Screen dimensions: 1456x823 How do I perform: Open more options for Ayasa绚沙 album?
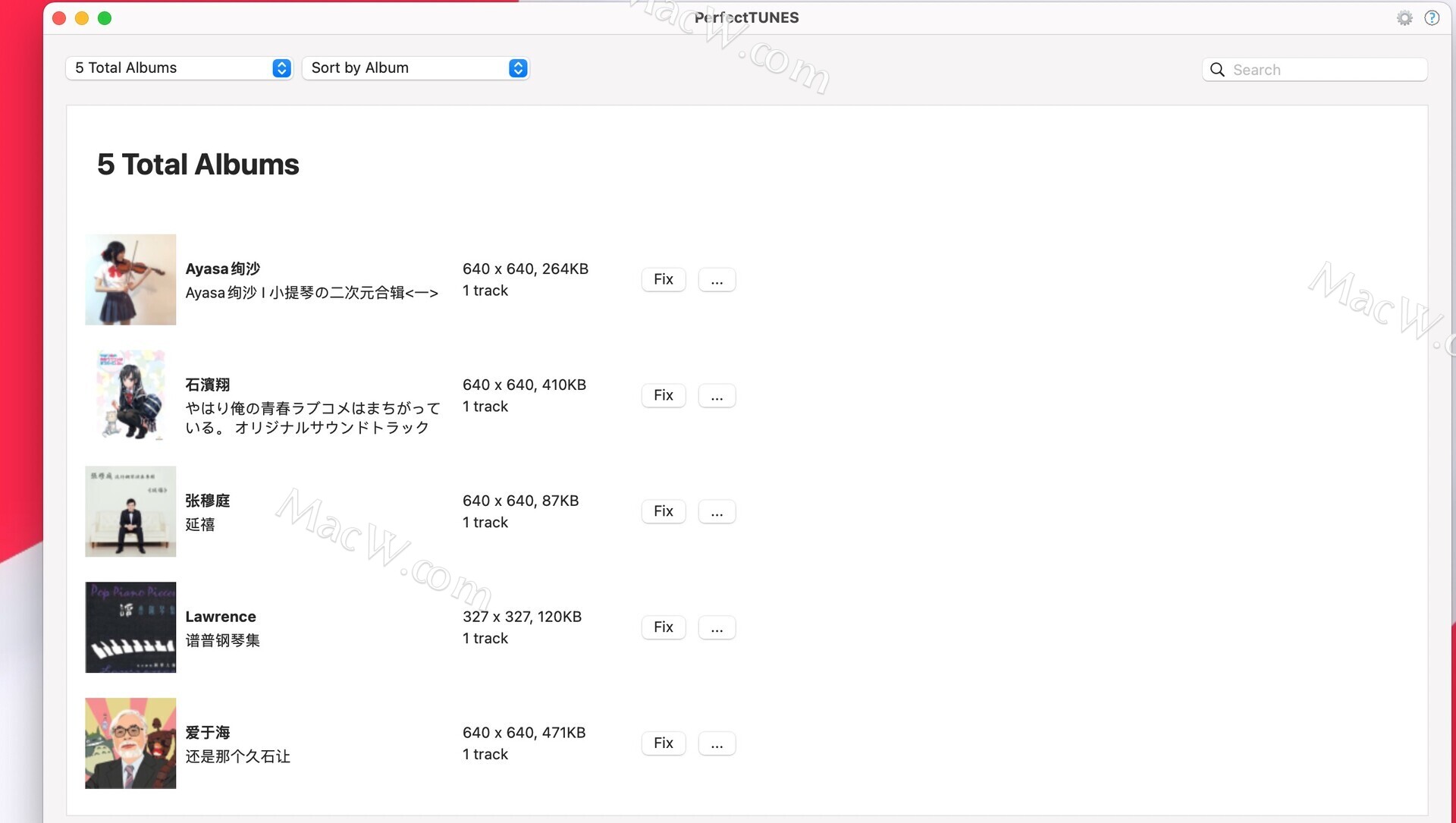[717, 279]
